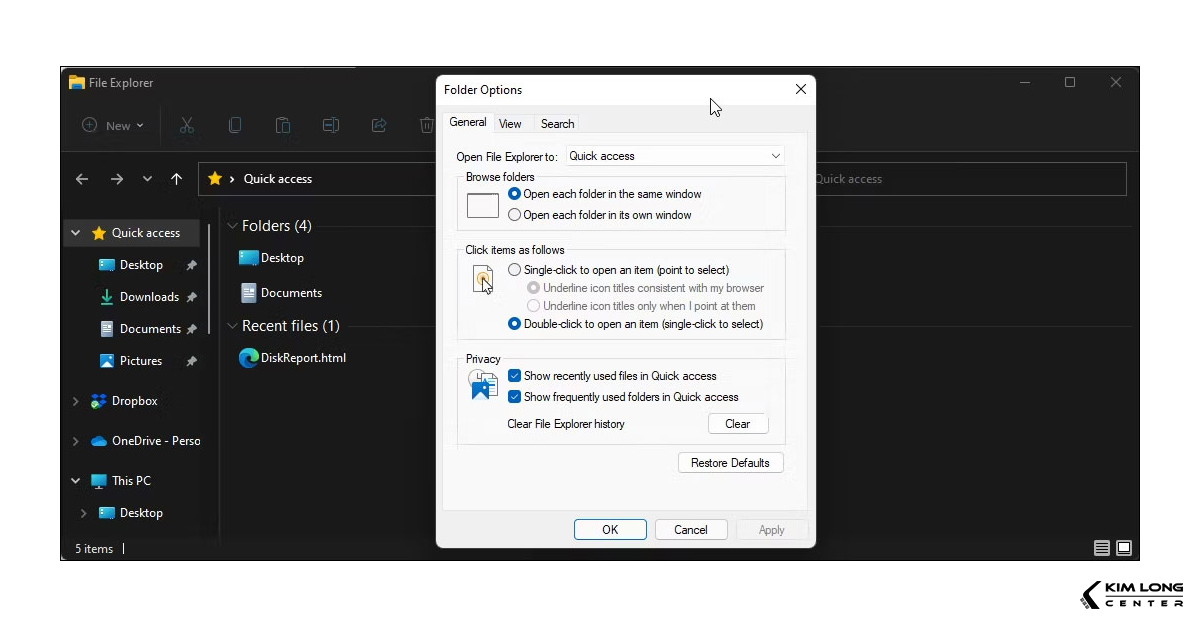
Task: Select single-click to open an item
Action: 515,269
